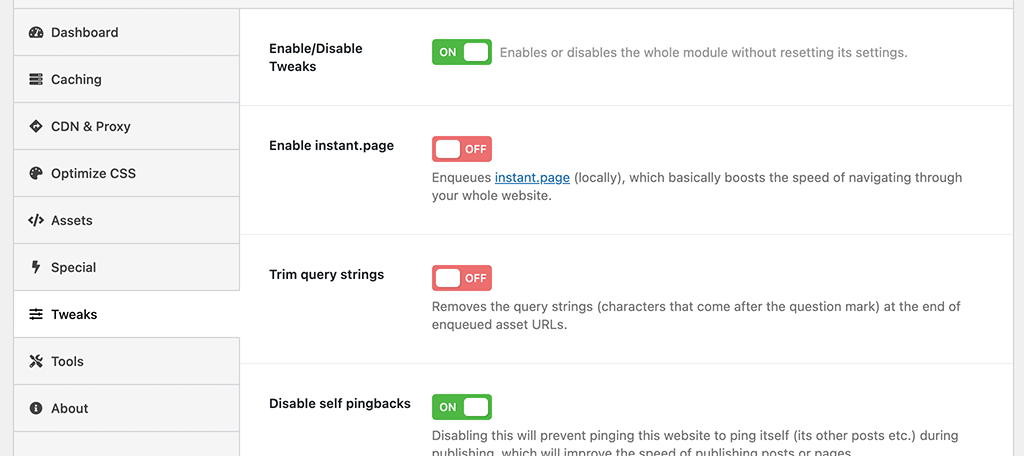Click the Enable instant.page label
This screenshot has width=1024, height=456.
(331, 146)
